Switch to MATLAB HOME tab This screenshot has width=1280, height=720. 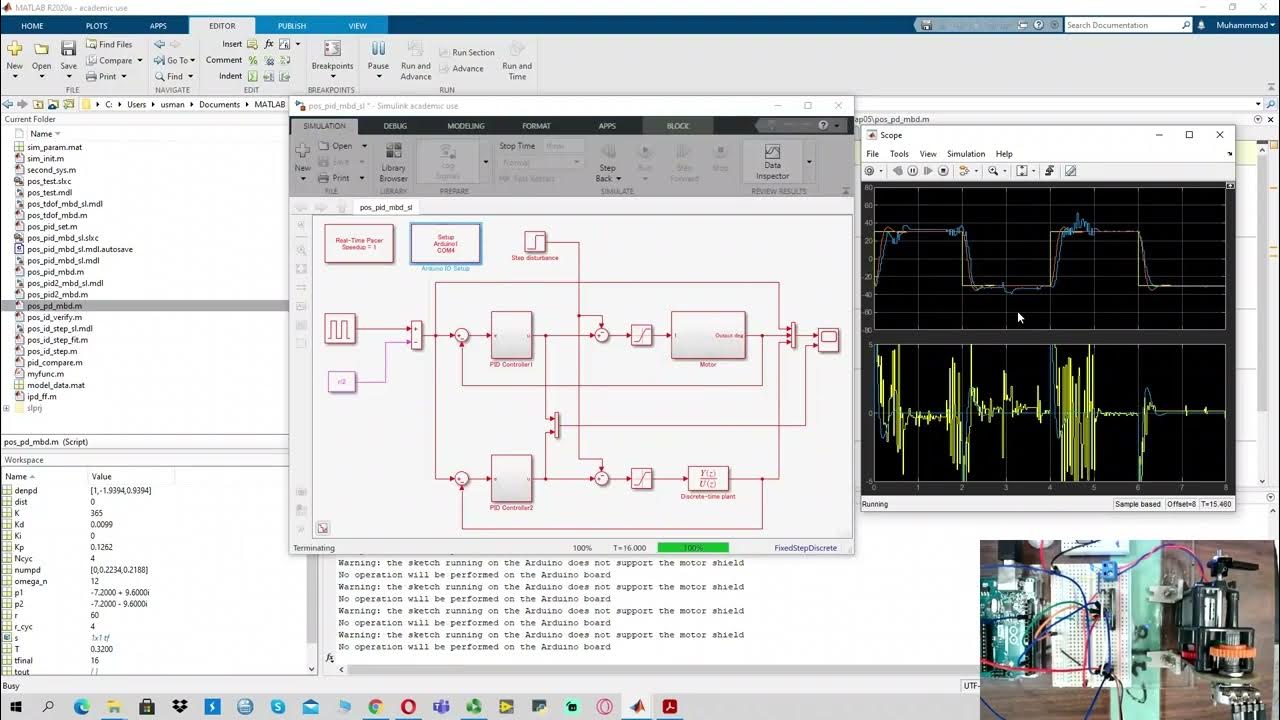tap(32, 26)
